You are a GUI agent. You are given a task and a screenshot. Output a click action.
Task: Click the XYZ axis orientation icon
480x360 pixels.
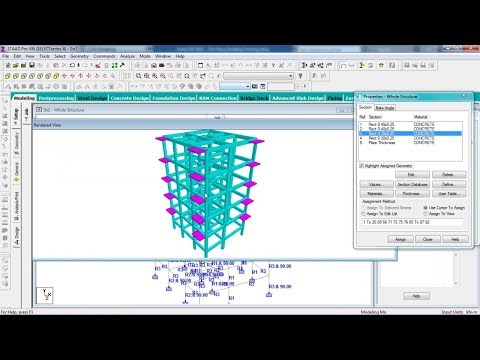point(45,295)
